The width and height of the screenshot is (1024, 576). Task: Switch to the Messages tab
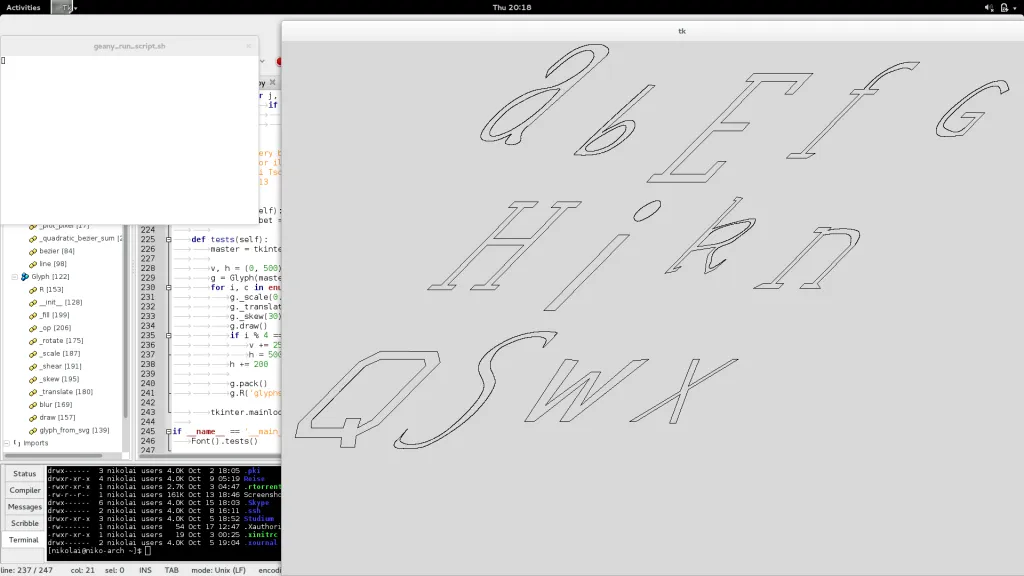point(24,507)
